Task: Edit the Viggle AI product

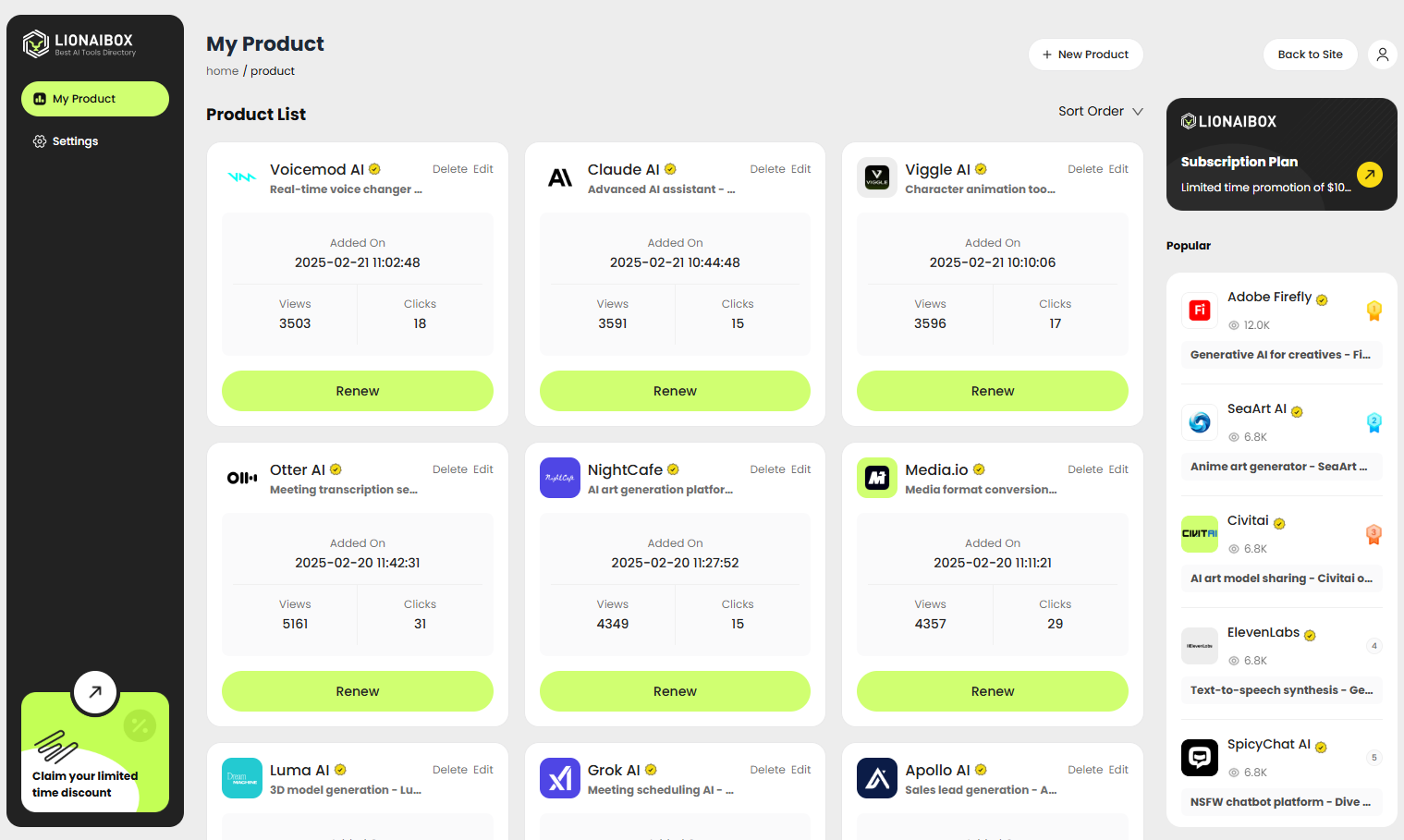Action: tap(1118, 169)
